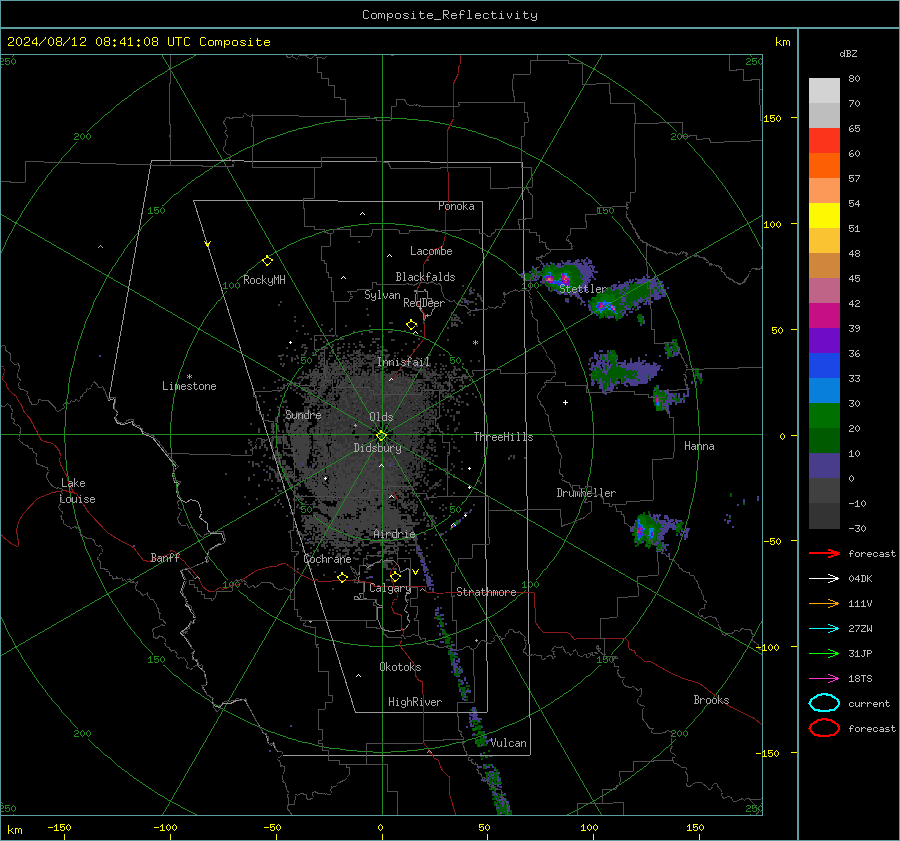Click the Calgary city label
900x841 pixels.
click(390, 588)
